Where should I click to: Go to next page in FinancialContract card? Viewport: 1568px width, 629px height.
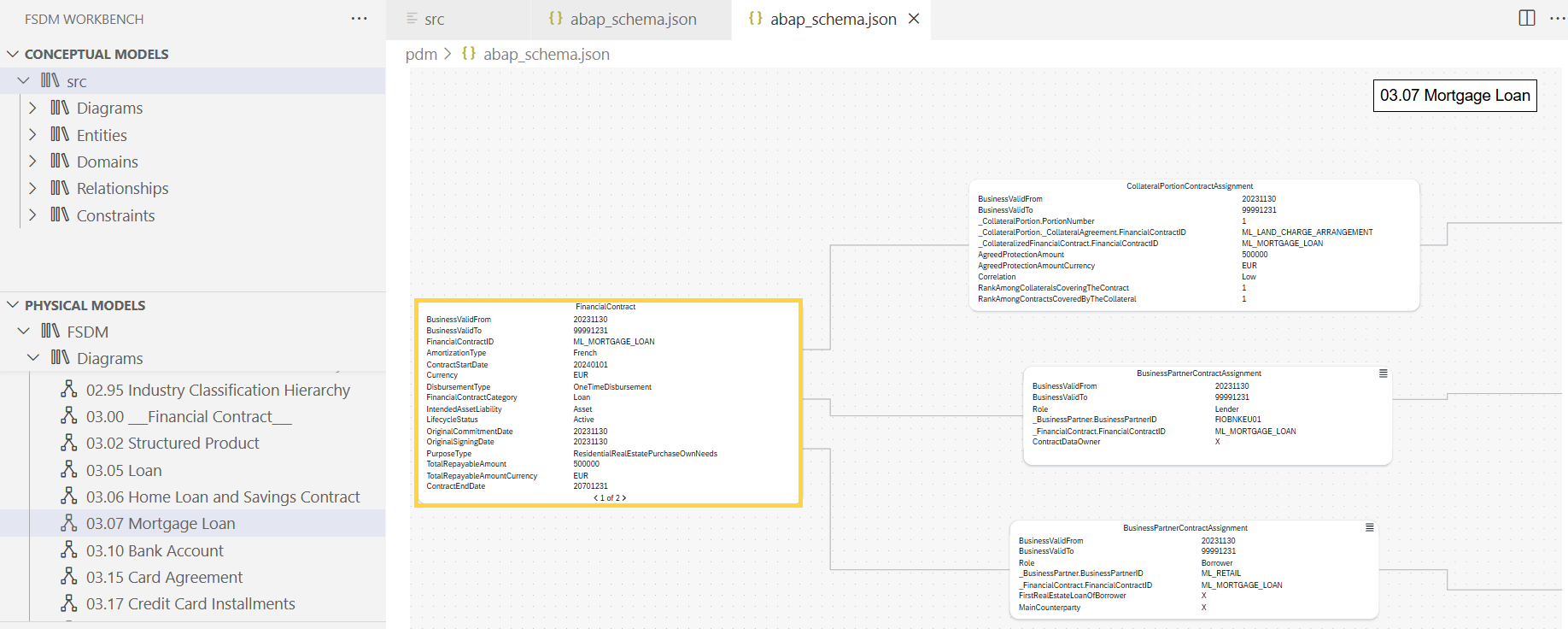624,498
